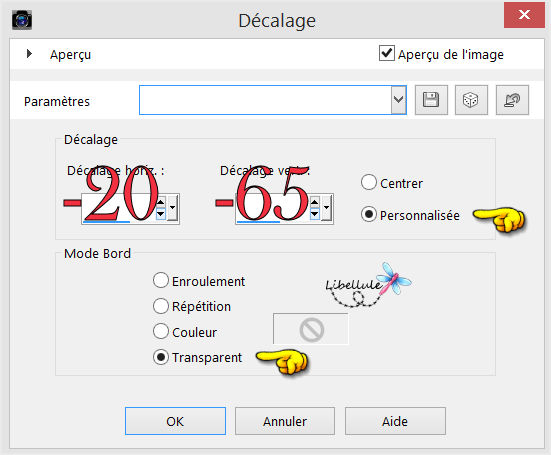The image size is (551, 455).
Task: Choose the Enroulement edge mode
Action: point(161,280)
